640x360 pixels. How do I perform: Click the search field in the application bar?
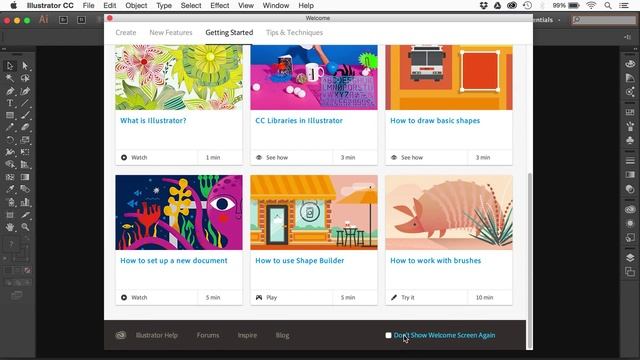click(604, 20)
